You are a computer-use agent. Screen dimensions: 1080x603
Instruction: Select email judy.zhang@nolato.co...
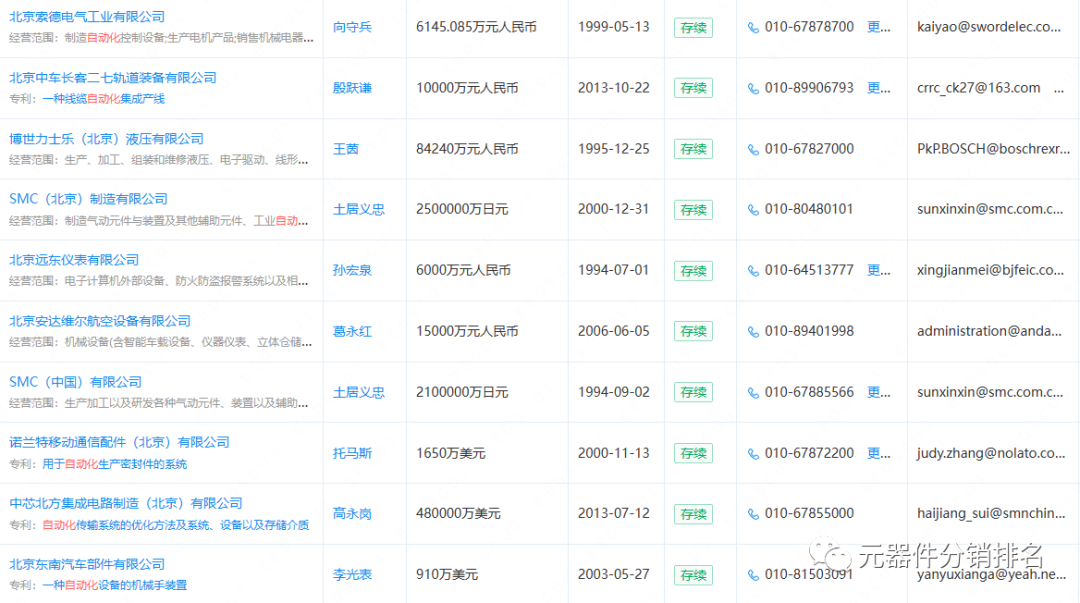991,453
